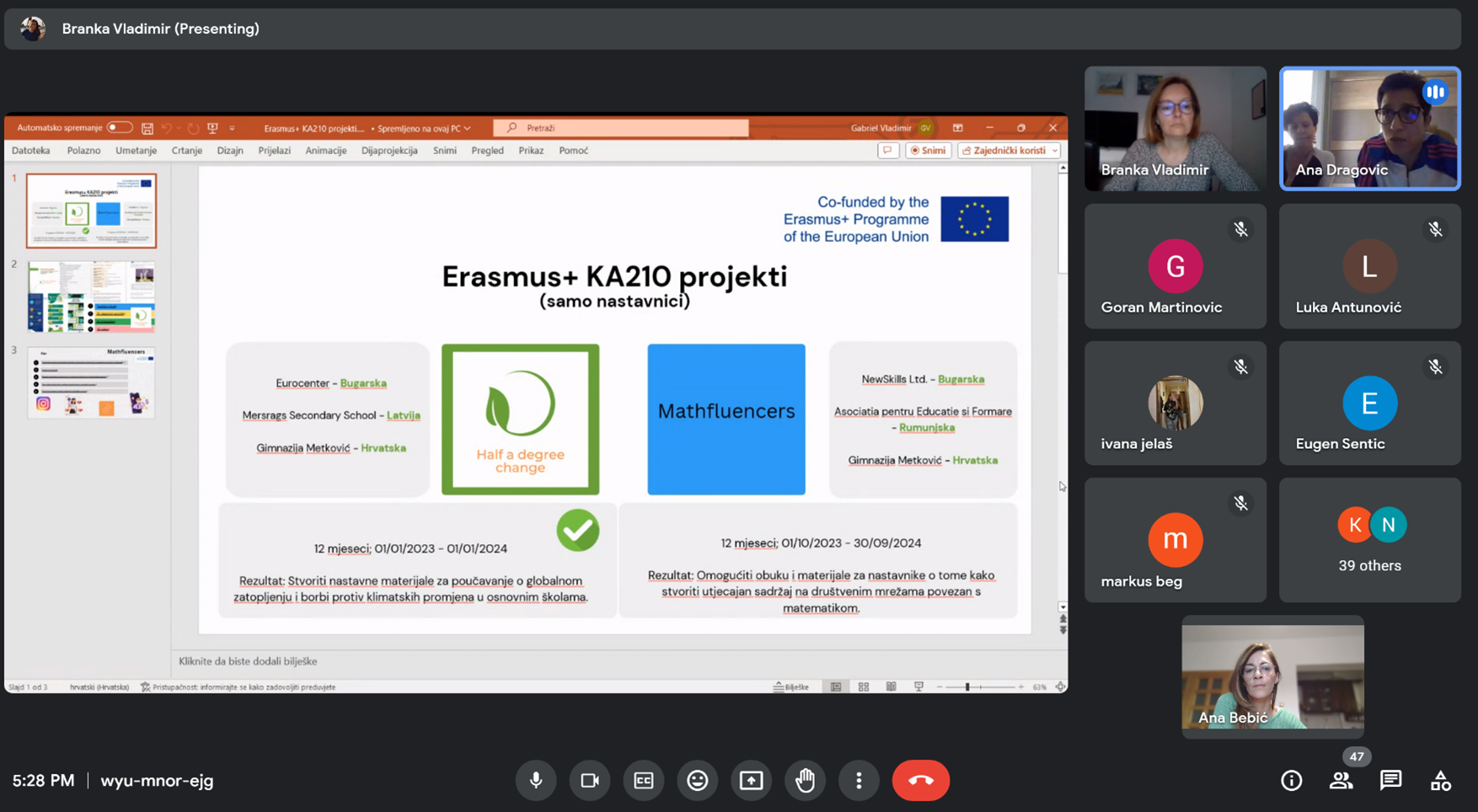1478x812 pixels.
Task: Raise hand in the meeting
Action: (x=806, y=781)
